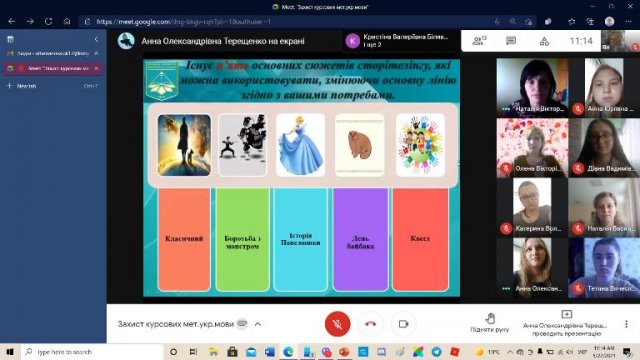
Task: Expand meeting details chevron arrow
Action: coord(258,324)
